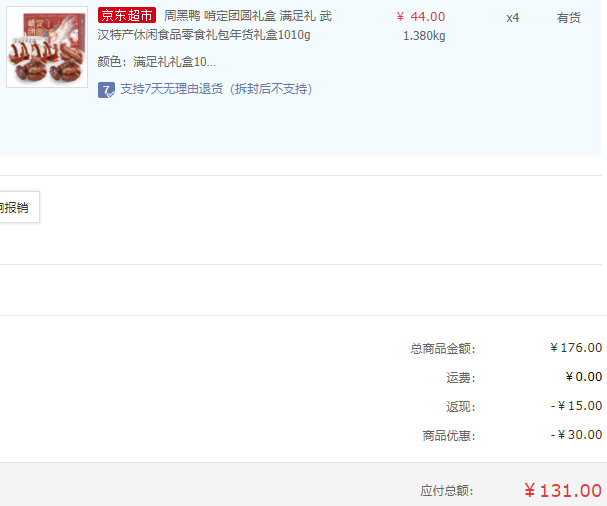
Task: Click the ¥44.00 unit price
Action: (x=421, y=17)
